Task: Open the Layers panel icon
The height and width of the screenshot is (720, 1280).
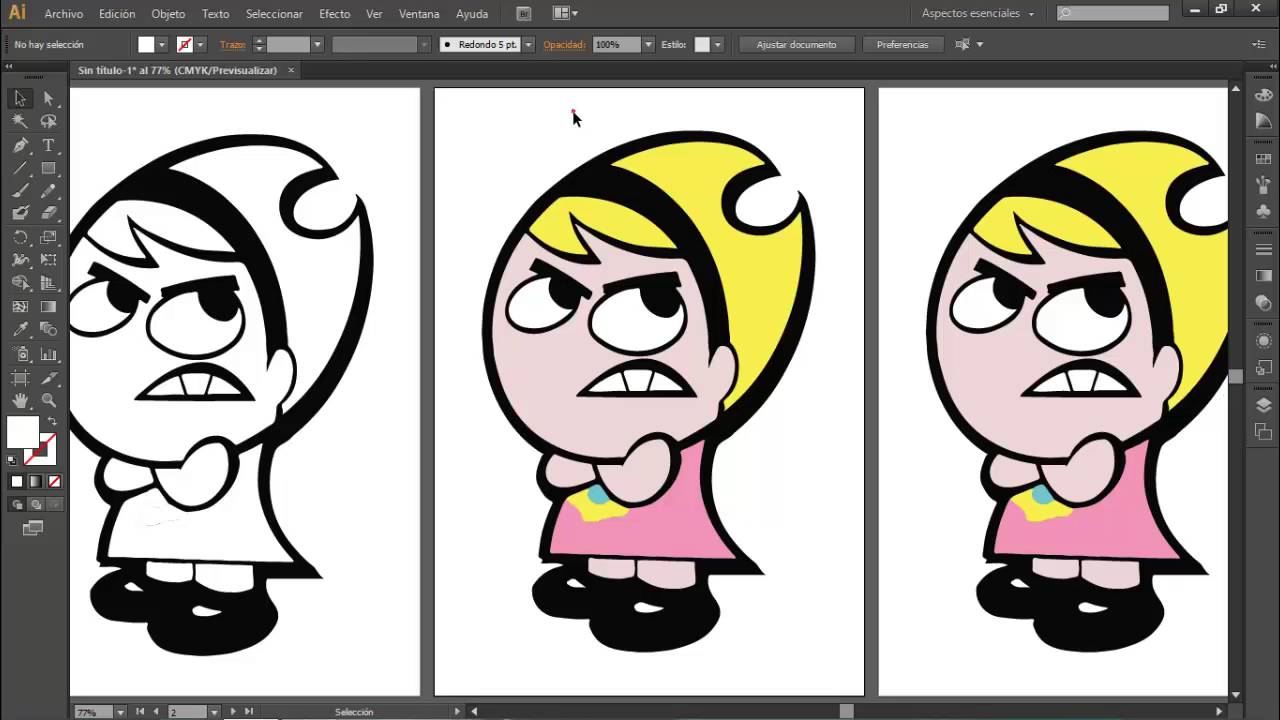Action: [x=1264, y=405]
